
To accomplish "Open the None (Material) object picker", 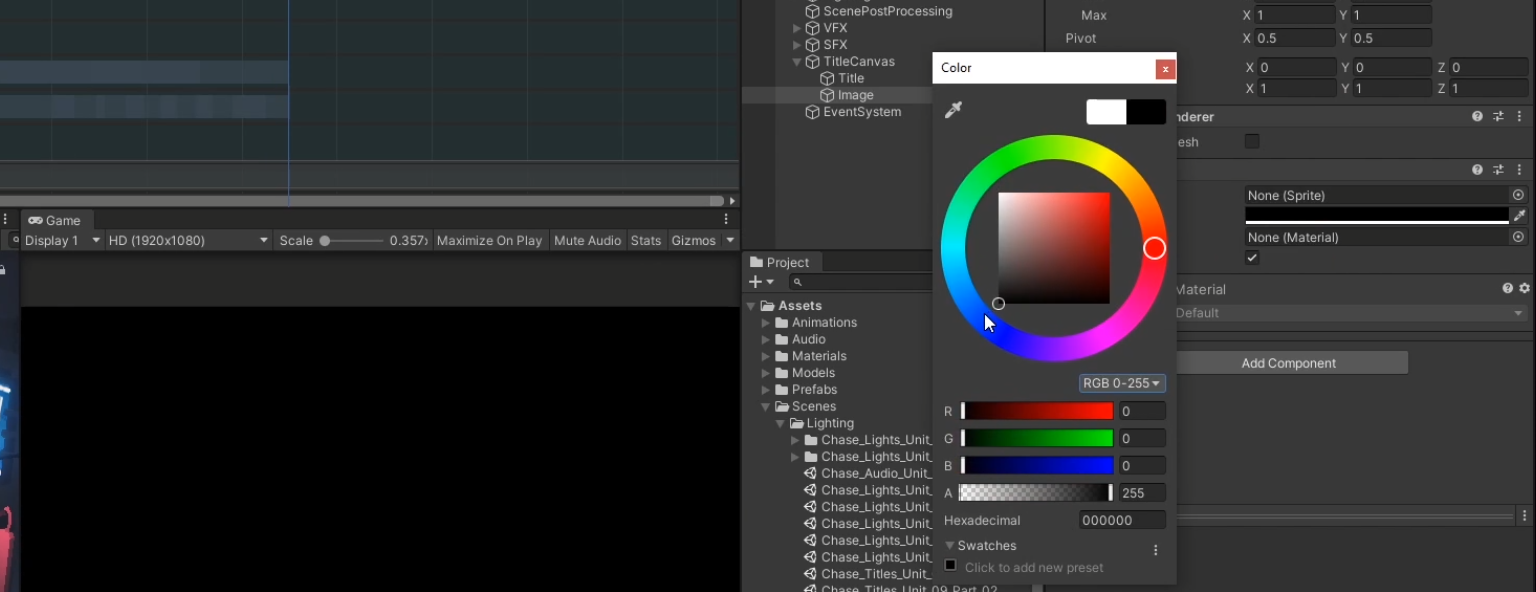I will point(1518,238).
